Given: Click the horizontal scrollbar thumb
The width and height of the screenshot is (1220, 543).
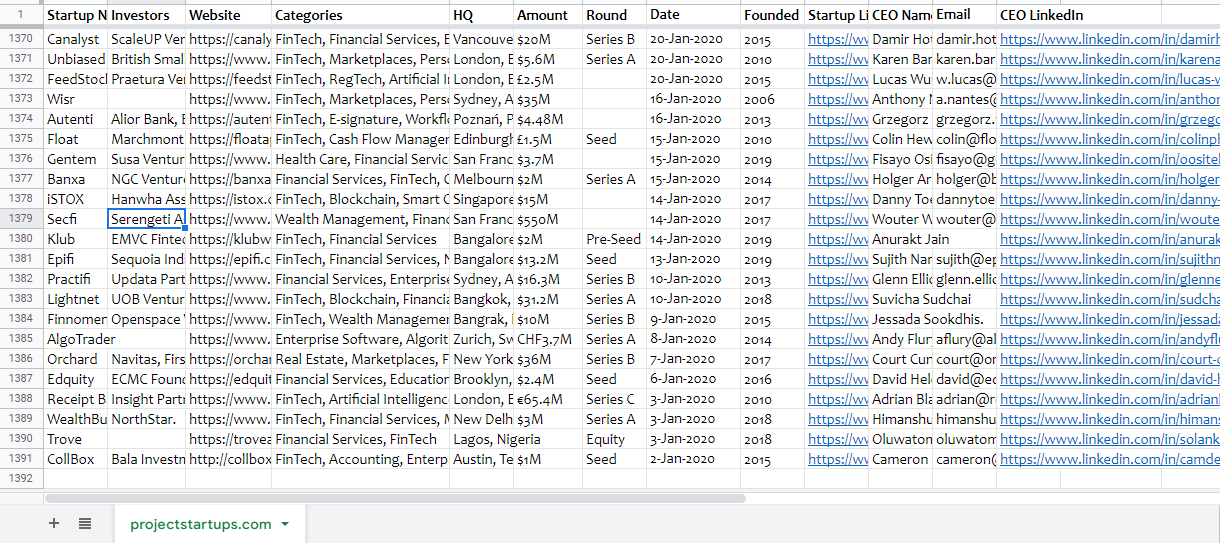Looking at the screenshot, I should click(x=395, y=498).
